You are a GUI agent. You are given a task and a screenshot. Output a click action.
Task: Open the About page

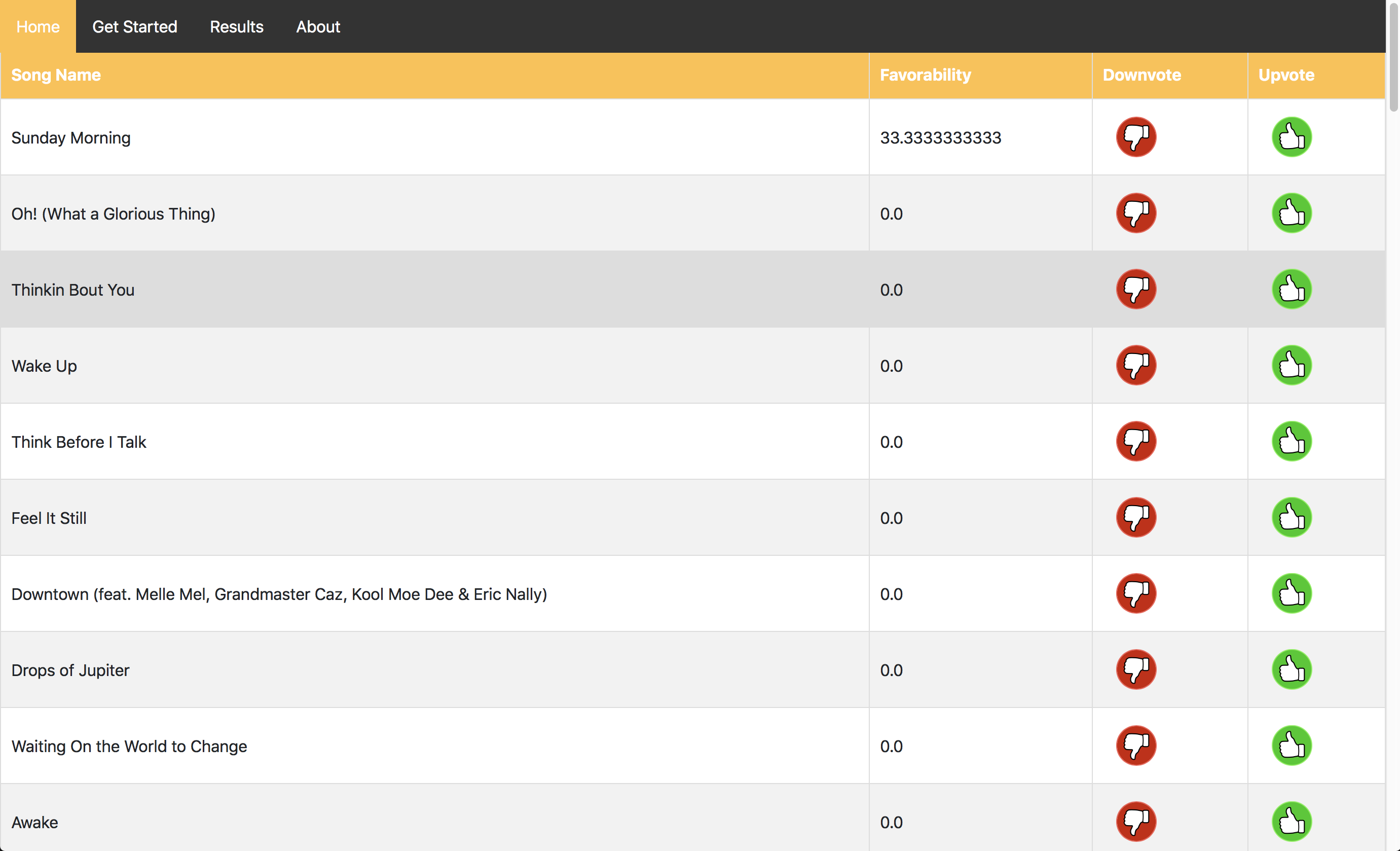(318, 27)
